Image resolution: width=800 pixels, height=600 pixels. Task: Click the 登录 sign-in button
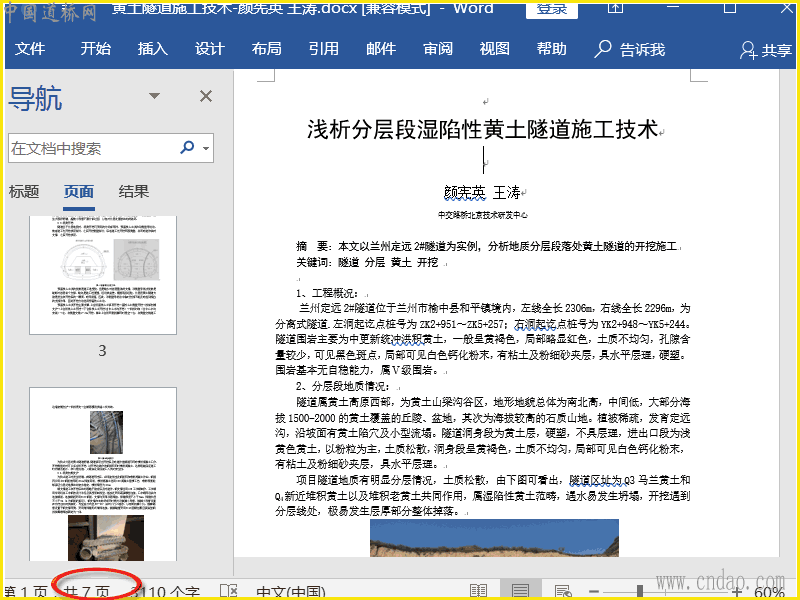pyautogui.click(x=552, y=10)
